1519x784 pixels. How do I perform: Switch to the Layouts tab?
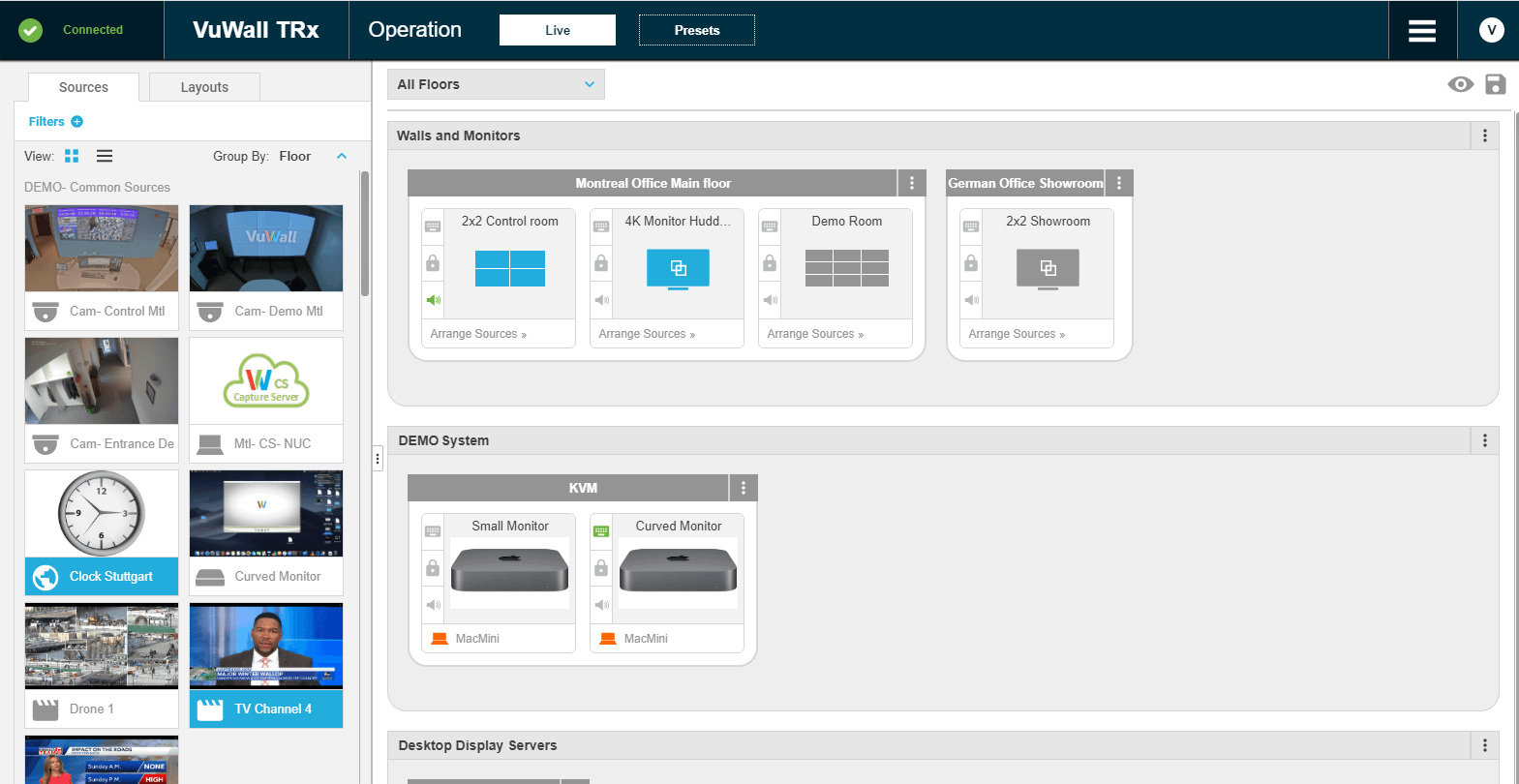point(204,87)
